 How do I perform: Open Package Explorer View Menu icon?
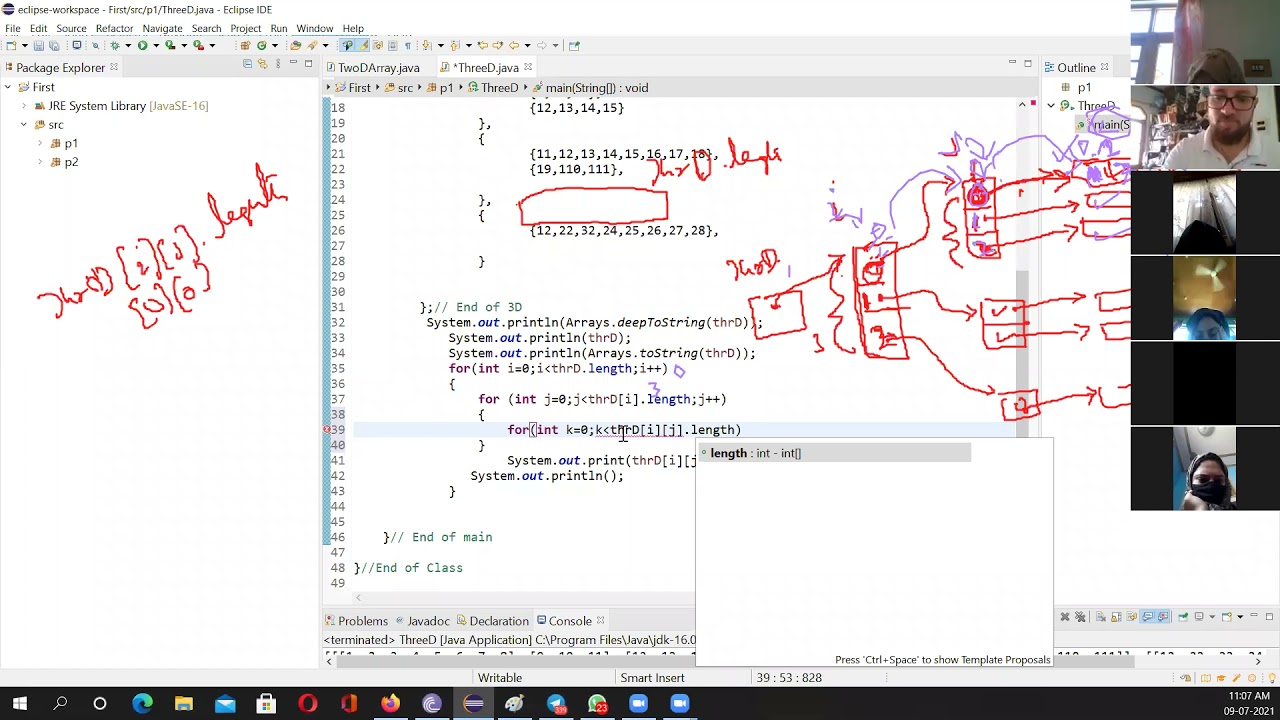(278, 65)
